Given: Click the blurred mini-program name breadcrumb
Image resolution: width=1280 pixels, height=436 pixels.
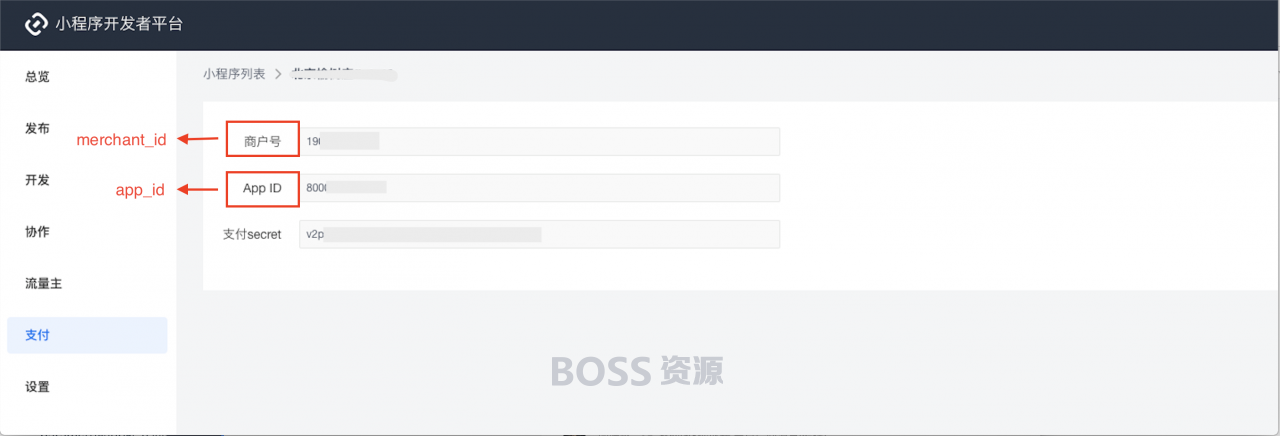Looking at the screenshot, I should pyautogui.click(x=344, y=74).
